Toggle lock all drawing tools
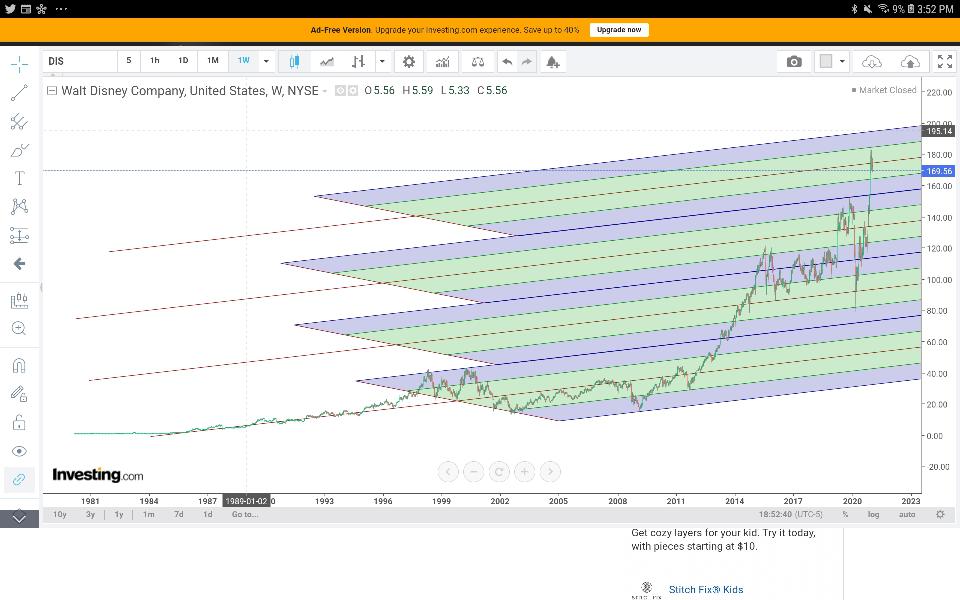This screenshot has width=960, height=600. pos(19,422)
